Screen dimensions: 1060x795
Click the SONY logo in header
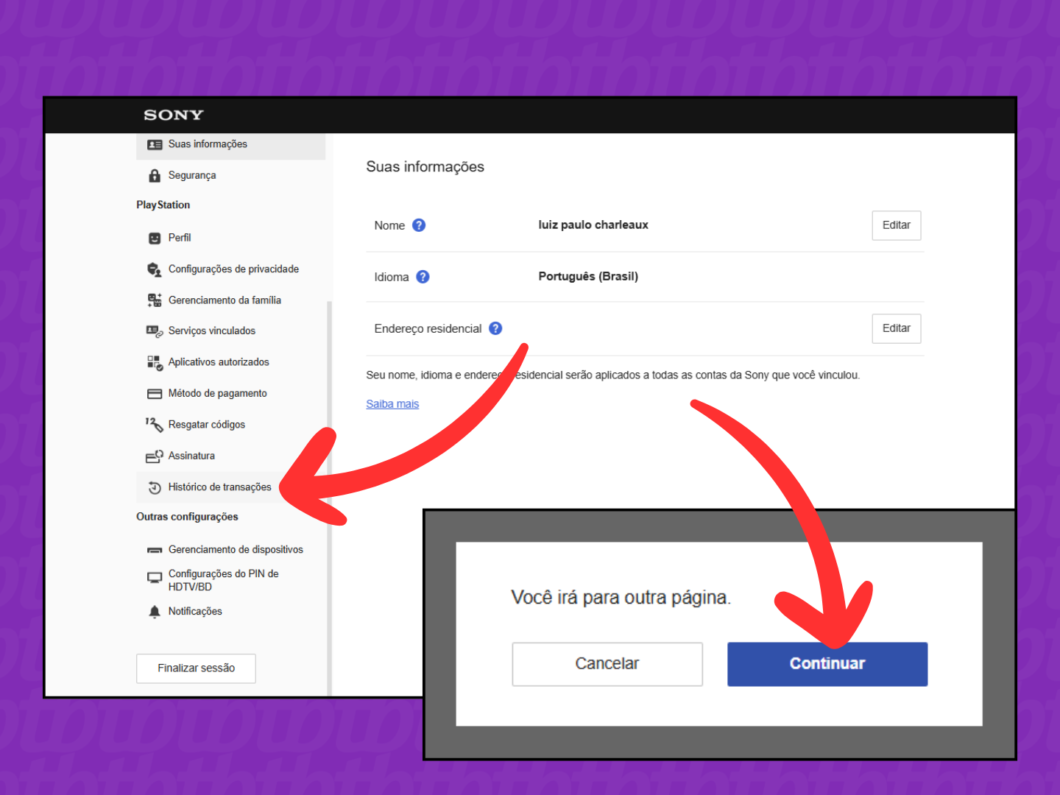173,115
